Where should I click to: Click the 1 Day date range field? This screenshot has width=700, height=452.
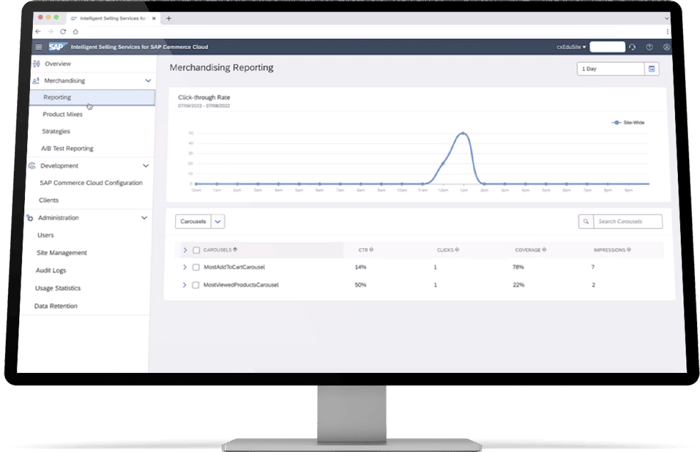coord(611,69)
